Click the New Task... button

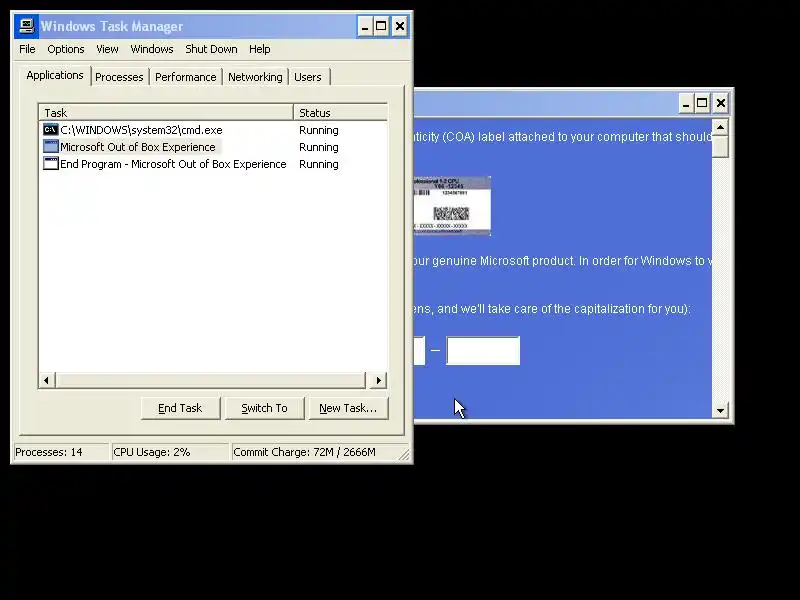click(348, 408)
